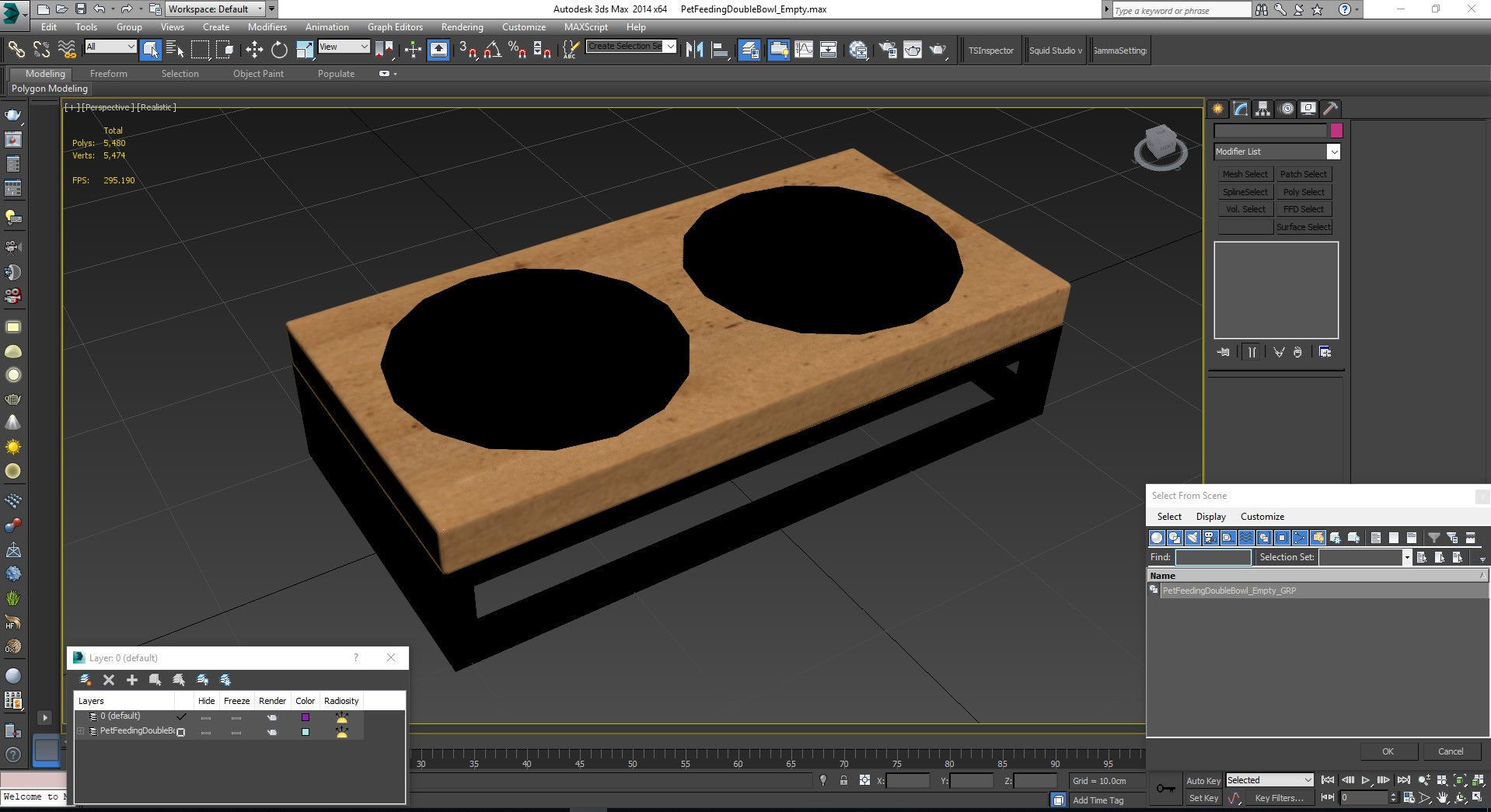This screenshot has height=812, width=1491.
Task: Click the Poly Select modifier button
Action: coord(1304,192)
